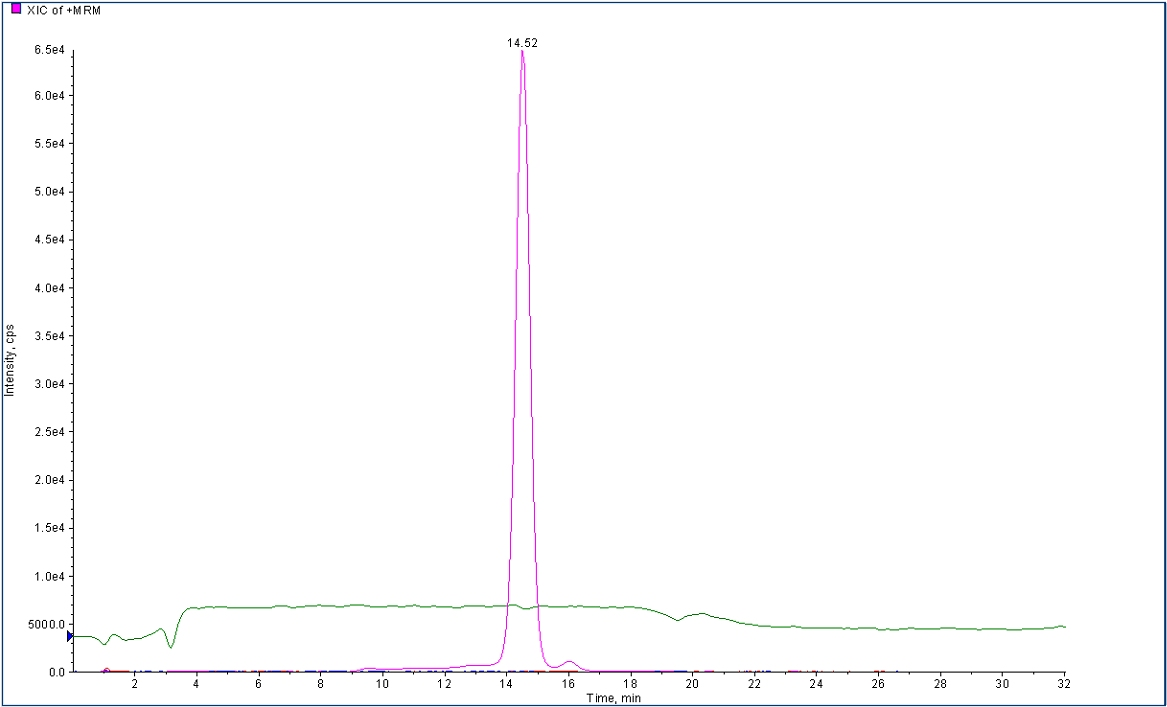
Task: Click the 20 minute tick label
Action: pos(692,684)
